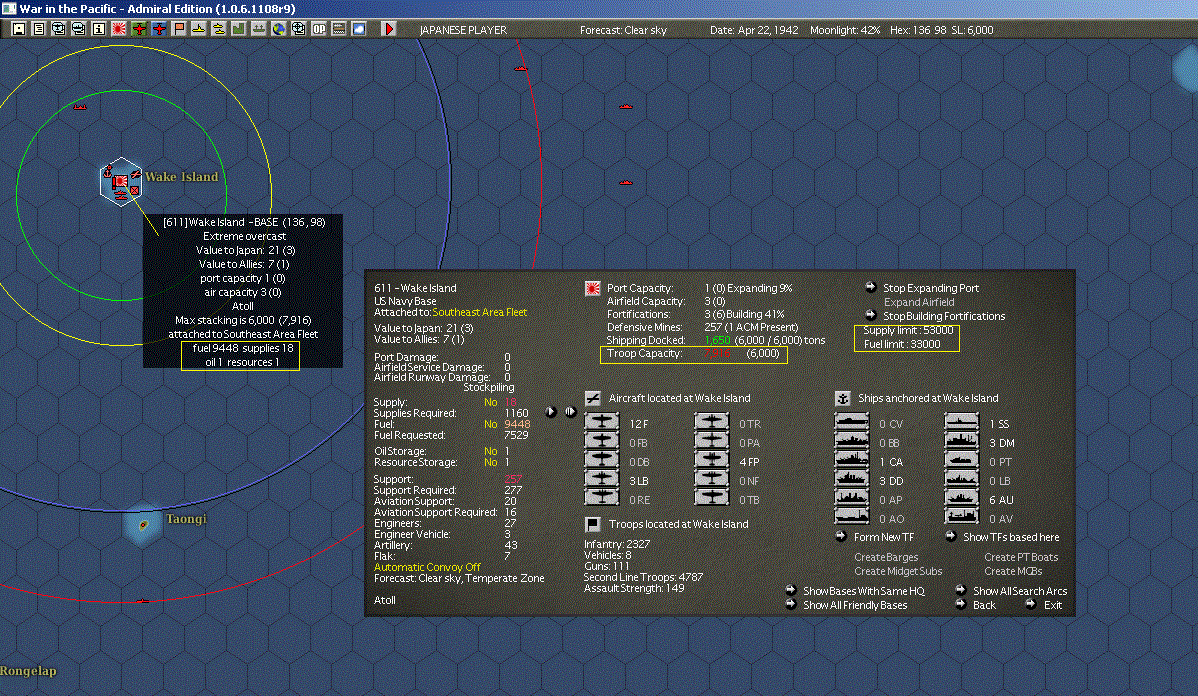Image resolution: width=1198 pixels, height=696 pixels.
Task: Click 'Forecast: Clear sky' in top status bar
Action: (x=623, y=30)
